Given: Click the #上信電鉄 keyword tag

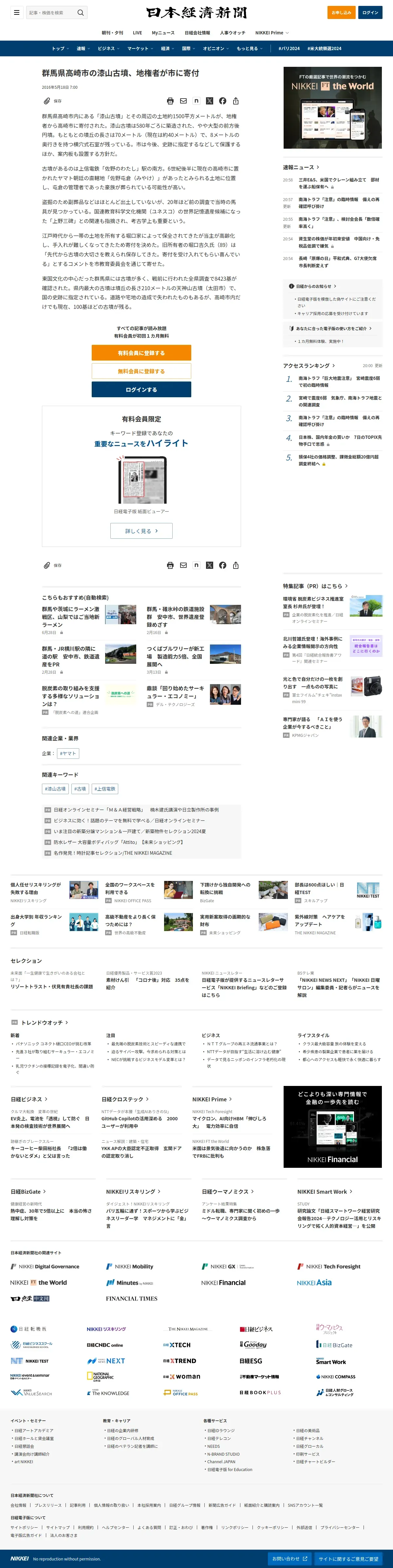Looking at the screenshot, I should coord(105,789).
